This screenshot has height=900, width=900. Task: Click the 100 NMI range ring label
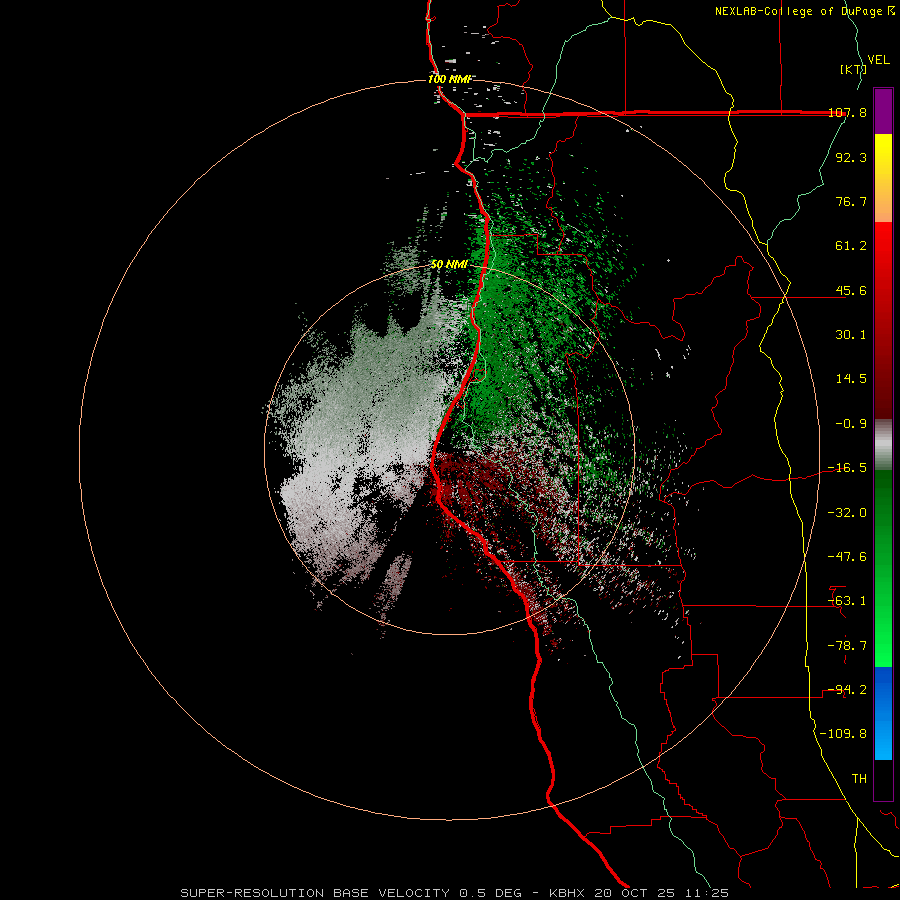click(451, 79)
